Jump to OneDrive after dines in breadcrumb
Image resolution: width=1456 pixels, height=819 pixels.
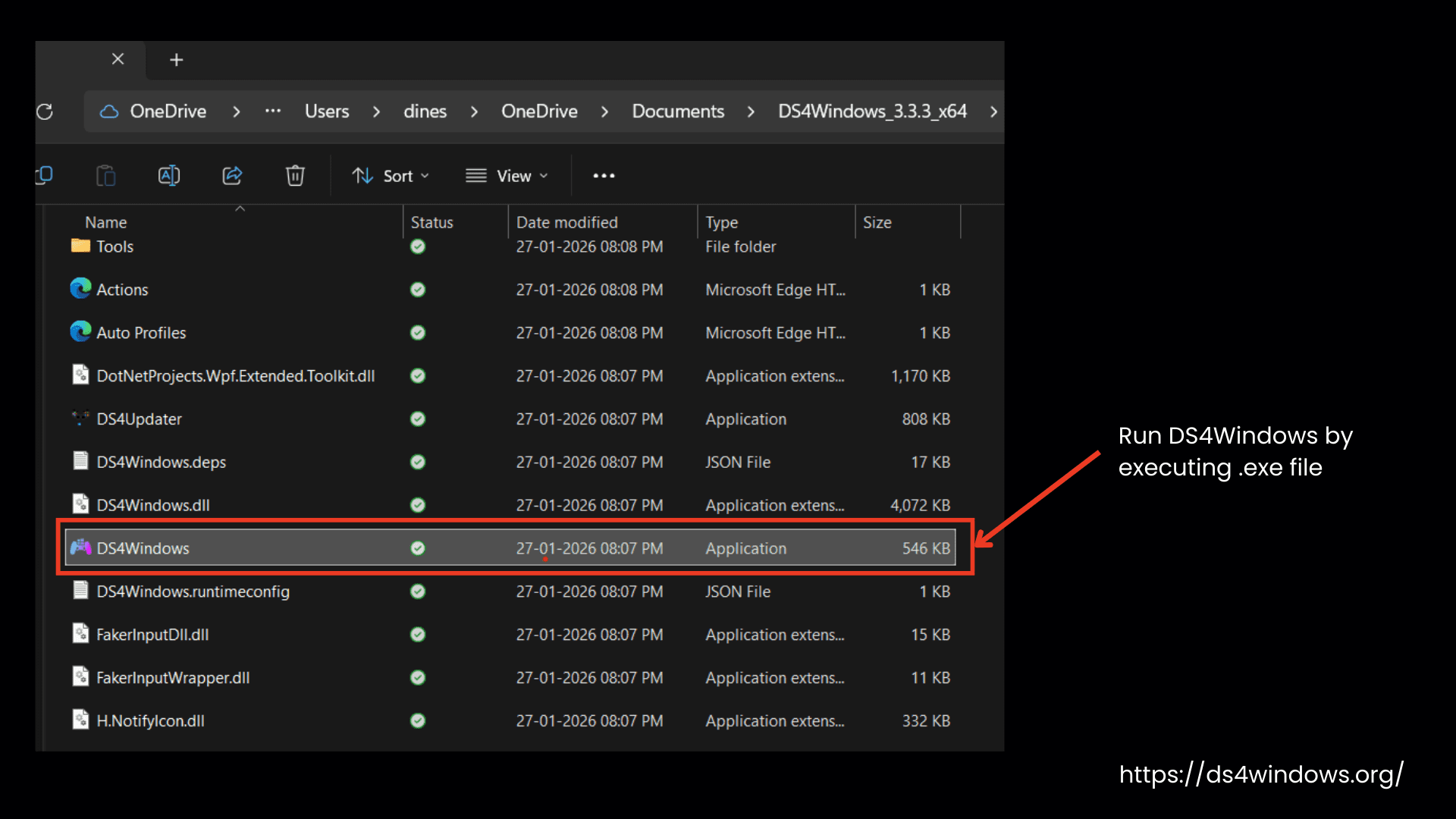[x=539, y=111]
